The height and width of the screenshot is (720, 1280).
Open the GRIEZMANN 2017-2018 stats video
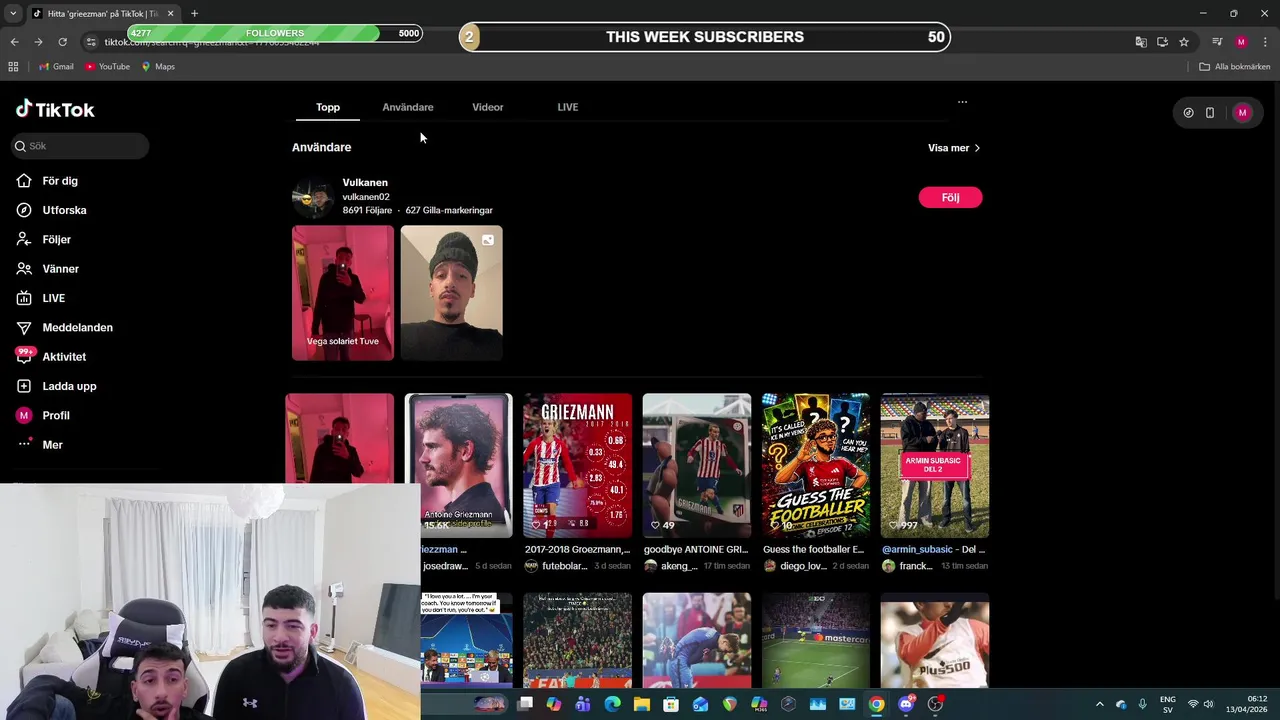click(x=577, y=466)
